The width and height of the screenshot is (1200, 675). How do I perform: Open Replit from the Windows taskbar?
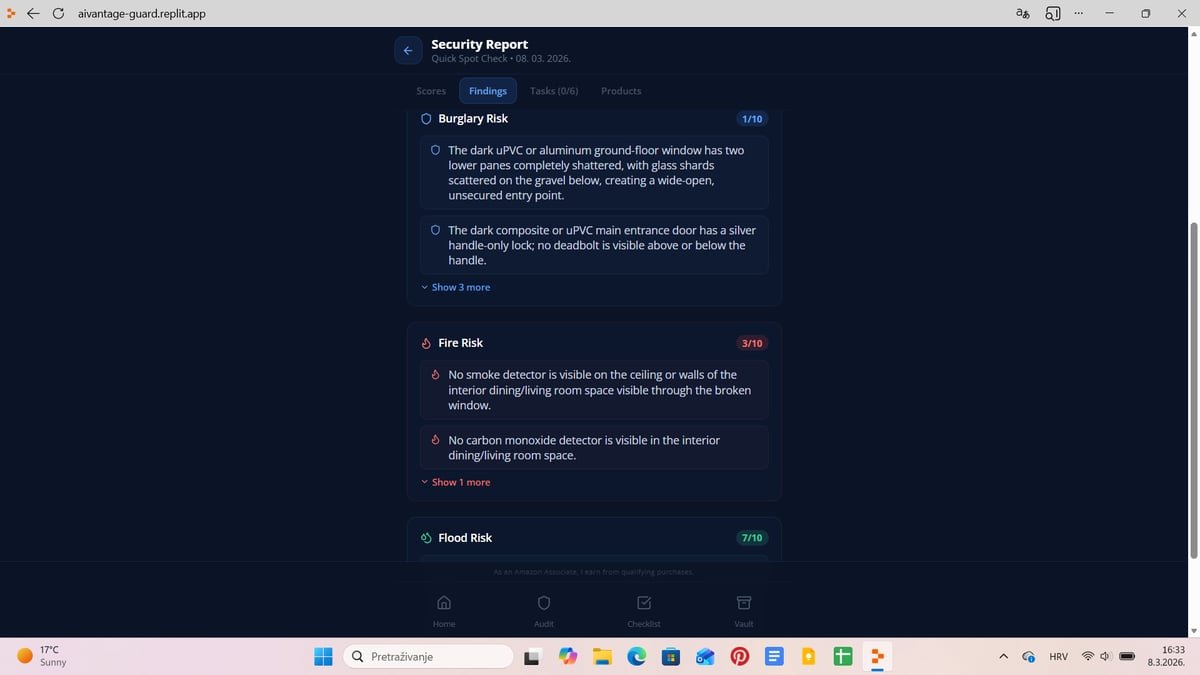pyautogui.click(x=876, y=656)
